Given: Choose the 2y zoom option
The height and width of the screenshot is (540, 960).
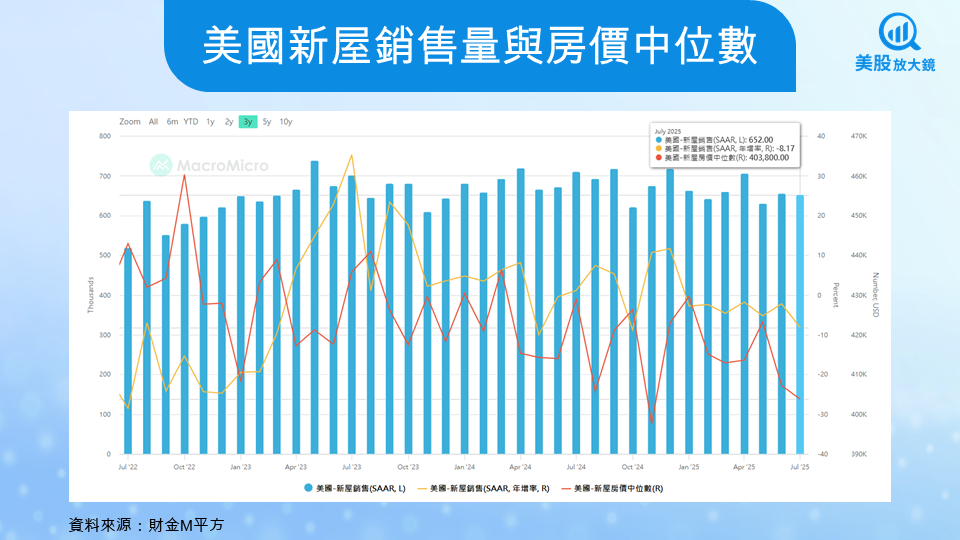Looking at the screenshot, I should 228,122.
